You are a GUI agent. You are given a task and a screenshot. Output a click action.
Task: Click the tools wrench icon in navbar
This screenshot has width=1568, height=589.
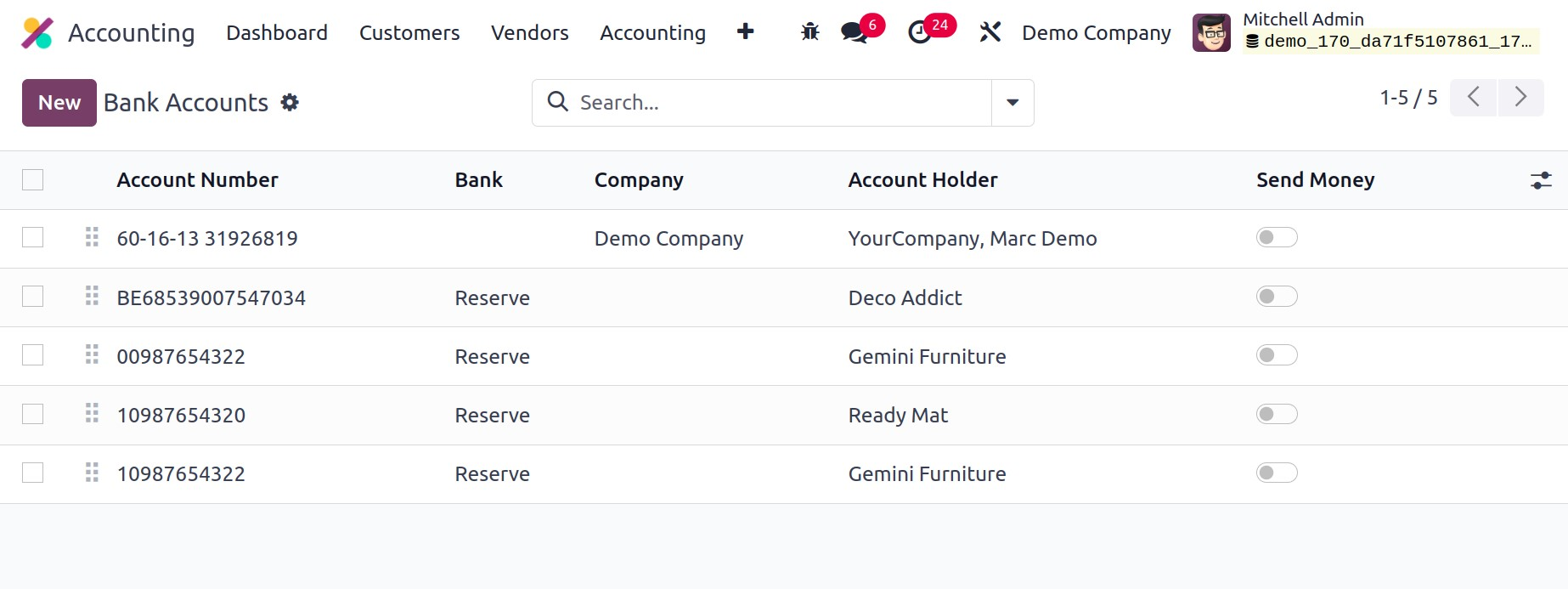[x=990, y=32]
